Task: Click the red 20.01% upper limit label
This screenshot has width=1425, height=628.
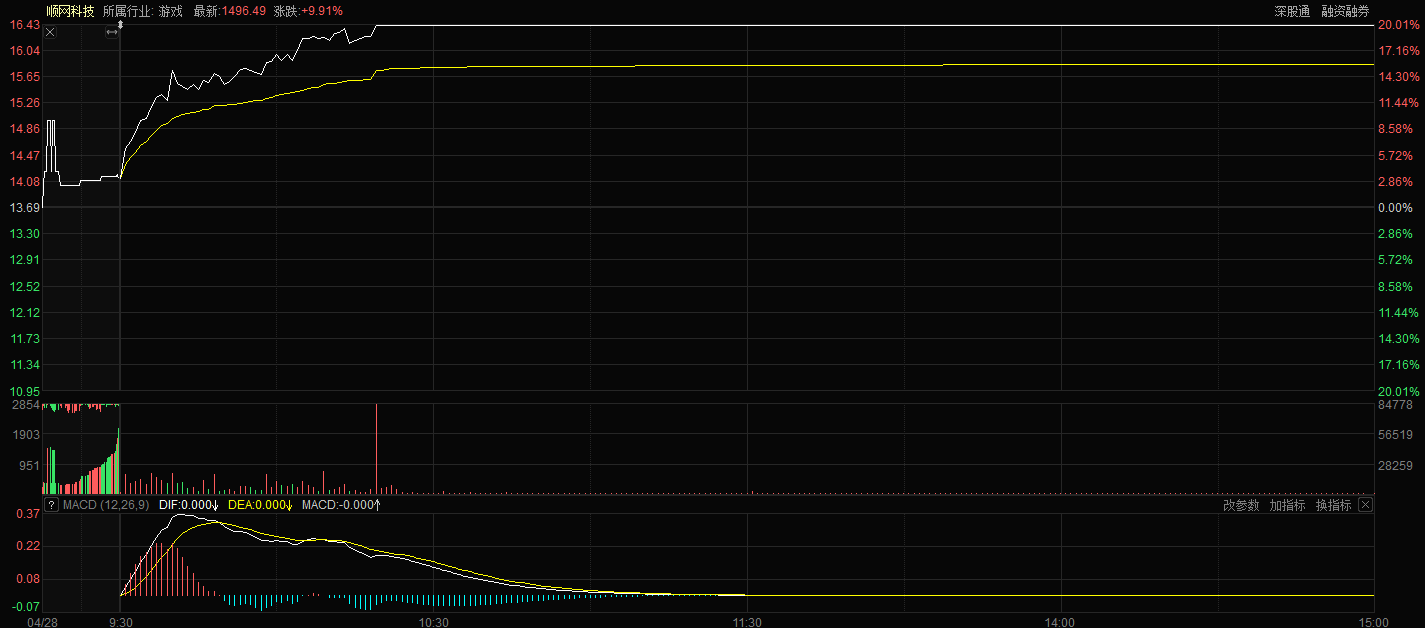Action: (1398, 24)
